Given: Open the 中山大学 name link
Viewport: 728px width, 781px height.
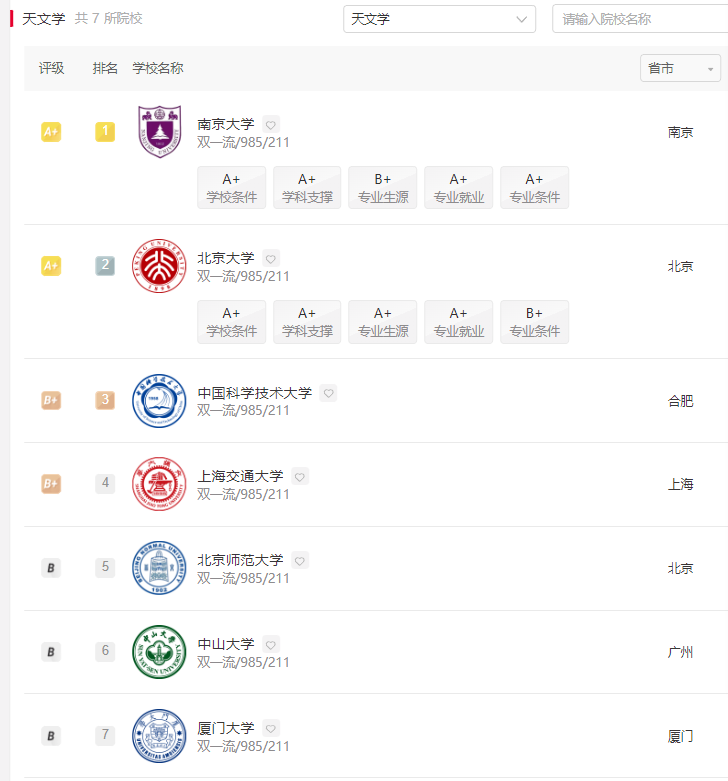Looking at the screenshot, I should coord(226,644).
